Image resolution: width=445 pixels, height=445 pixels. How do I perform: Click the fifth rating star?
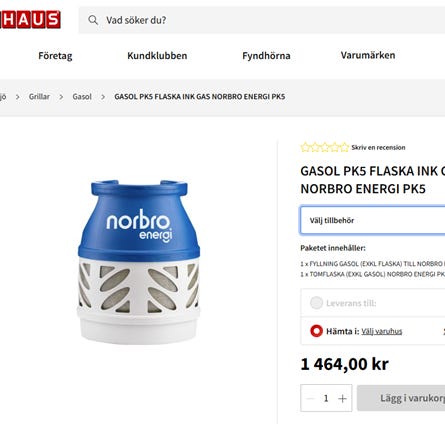(344, 147)
